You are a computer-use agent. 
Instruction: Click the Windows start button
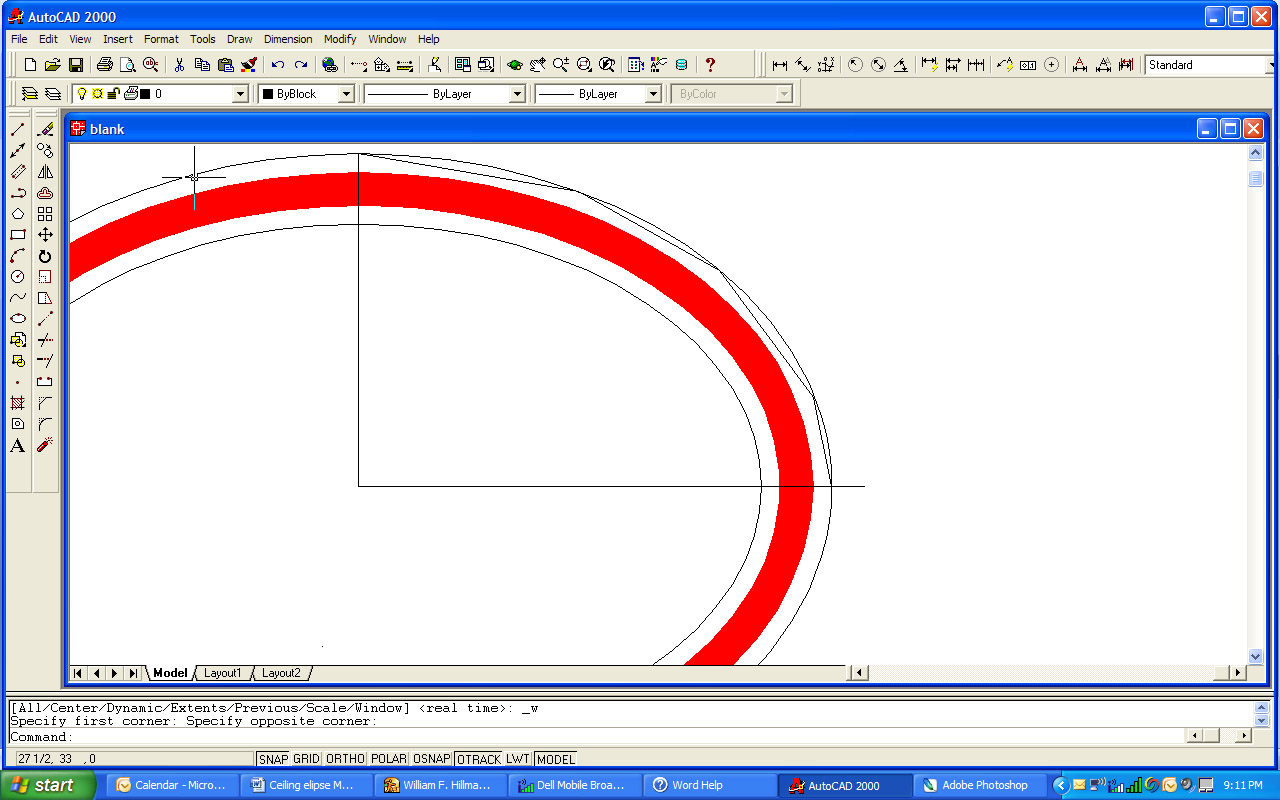48,785
